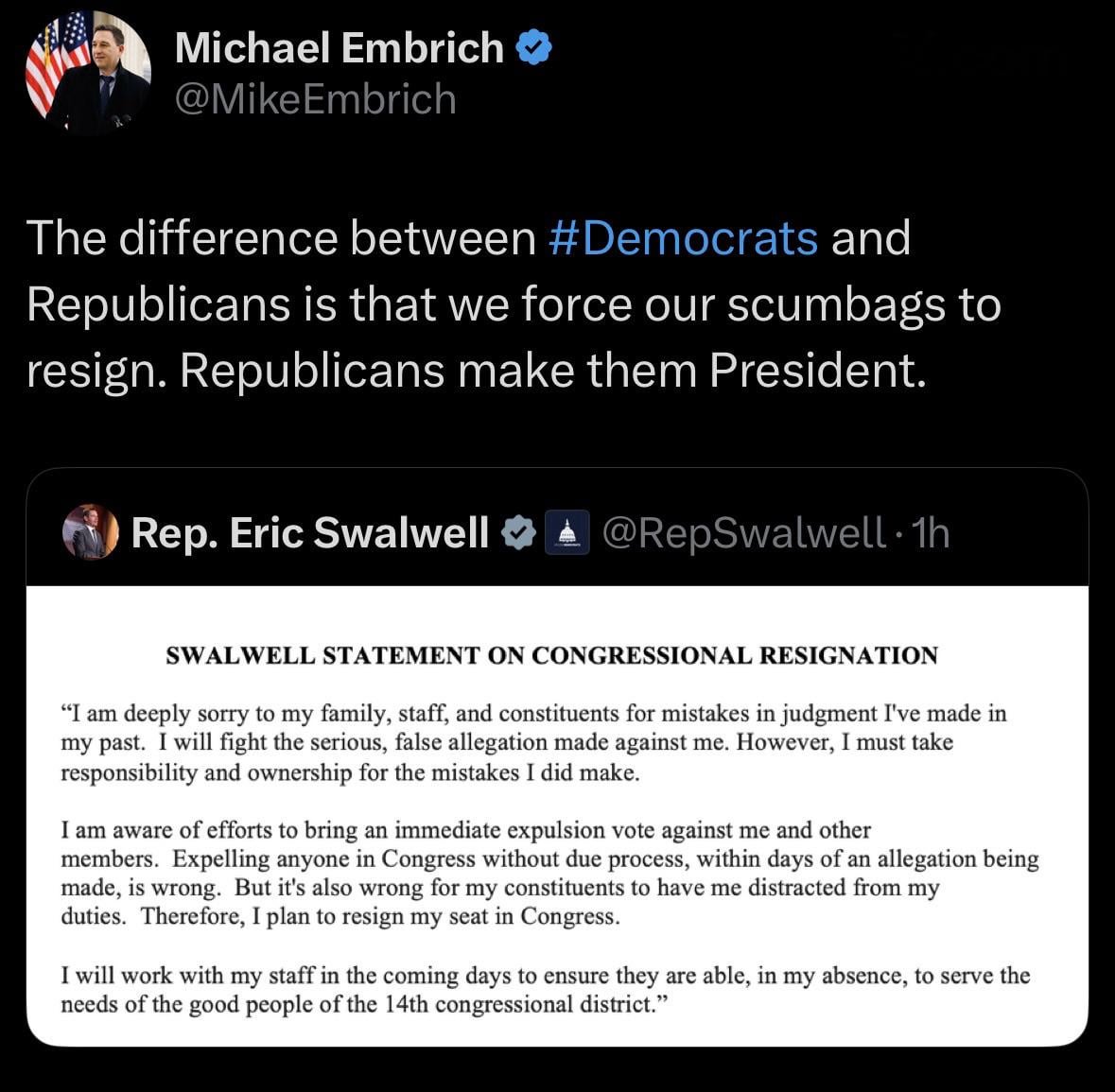Open the Swalwell Statement heading in the image
Image resolution: width=1115 pixels, height=1092 pixels.
(551, 655)
